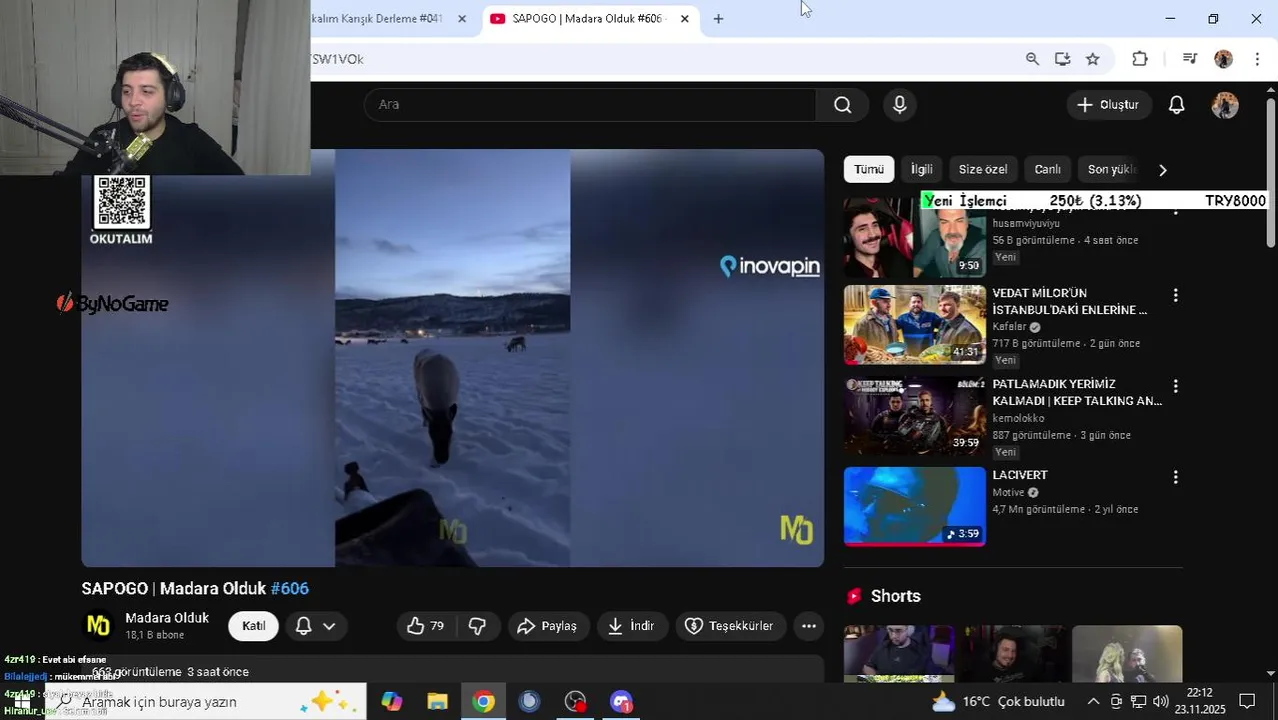Open options menu for LACIVERT video
Screen dimensions: 1278x720
click(1175, 477)
